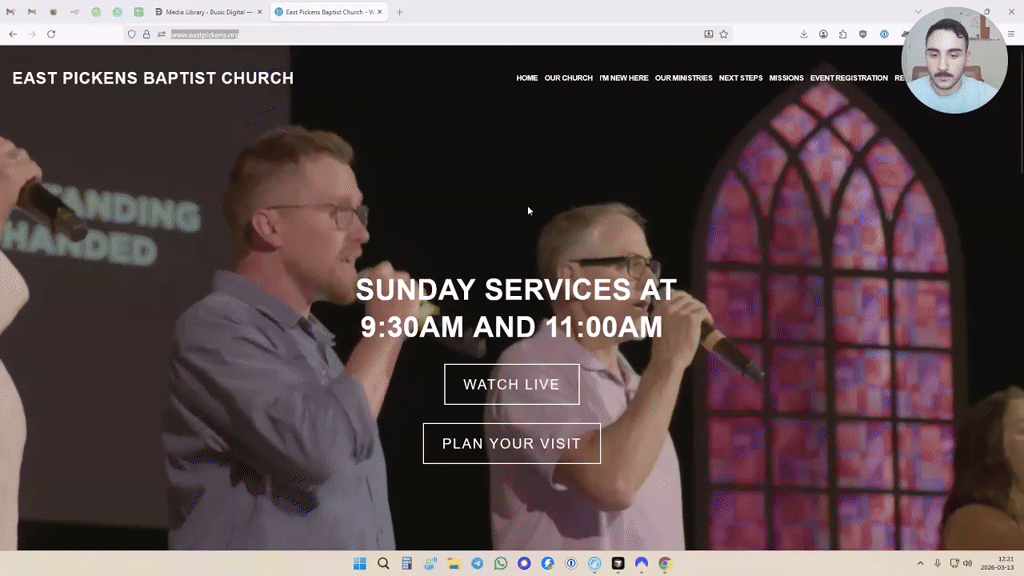Open the HOME nav menu item
Screen dimensions: 1024x576
(527, 78)
